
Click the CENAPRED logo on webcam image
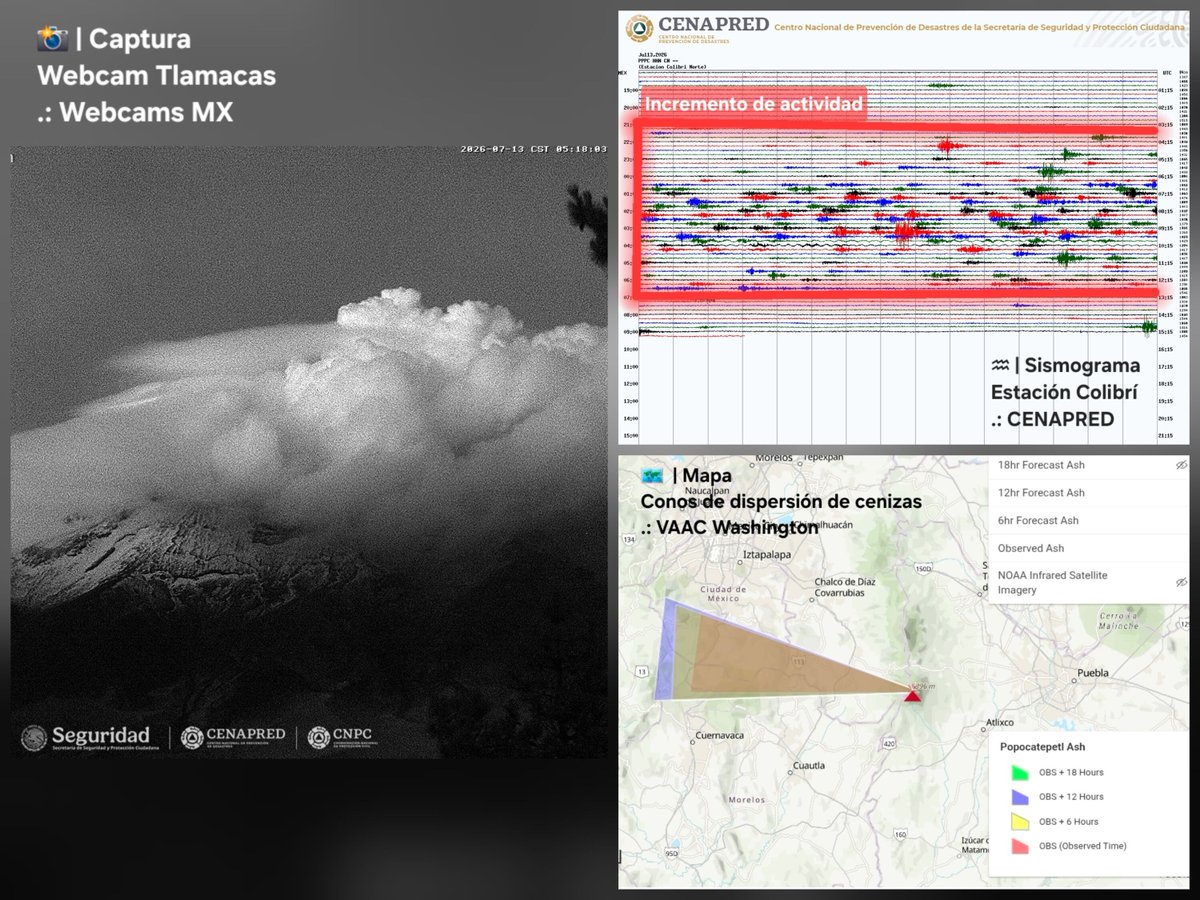click(233, 738)
